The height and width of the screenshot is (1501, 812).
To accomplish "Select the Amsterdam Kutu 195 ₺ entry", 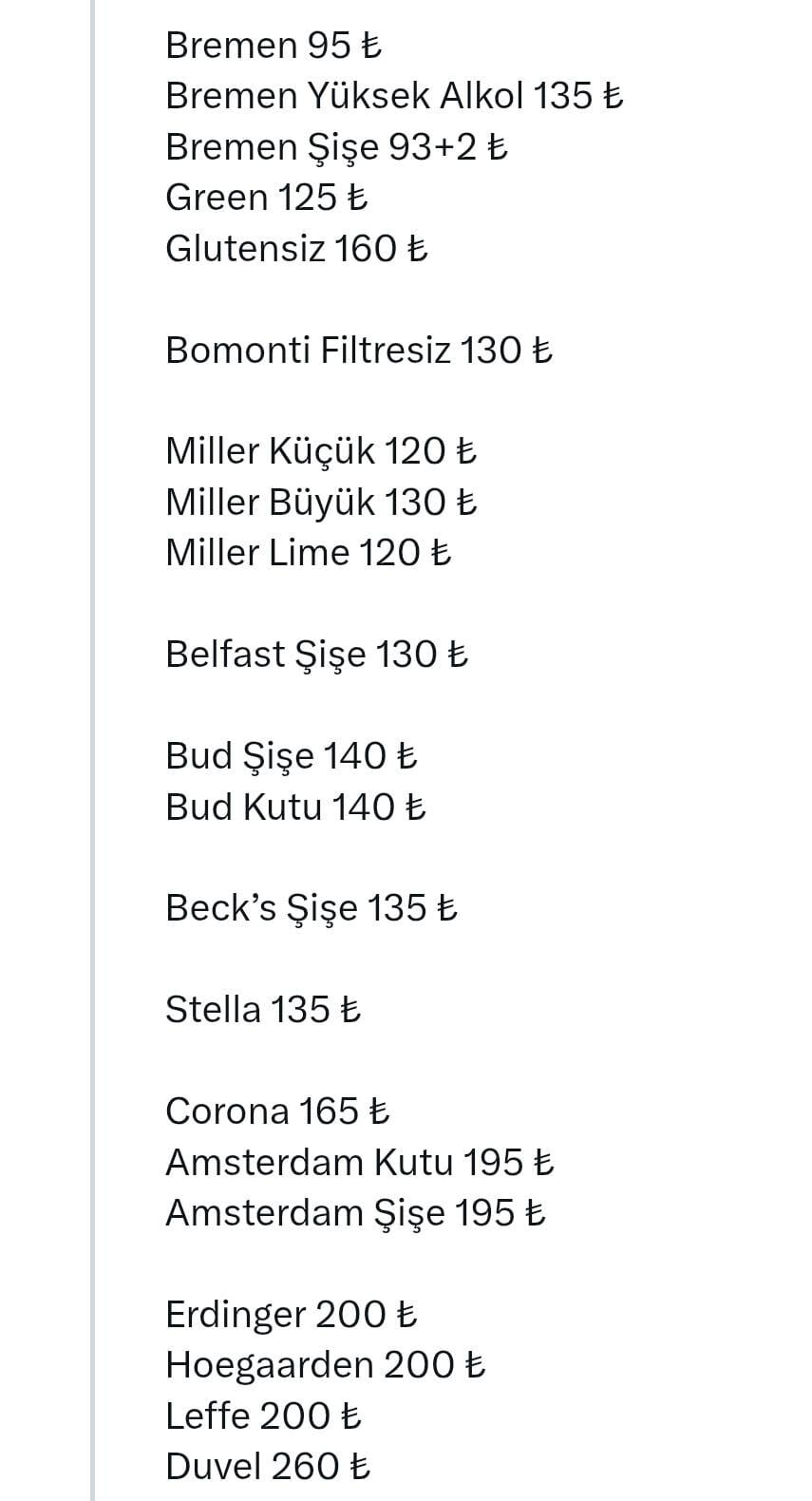I will click(x=360, y=1162).
